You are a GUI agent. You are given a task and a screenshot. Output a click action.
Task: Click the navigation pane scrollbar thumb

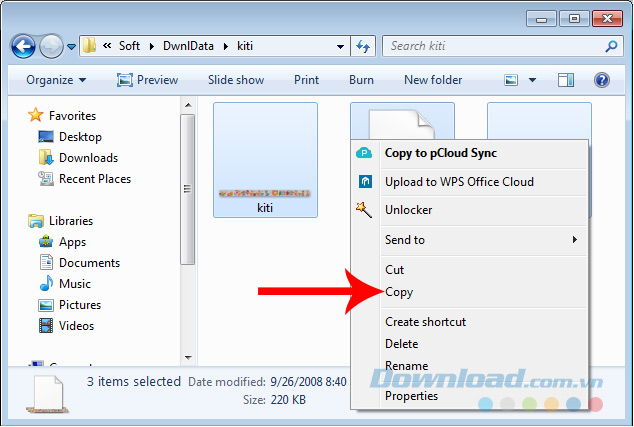tap(188, 190)
